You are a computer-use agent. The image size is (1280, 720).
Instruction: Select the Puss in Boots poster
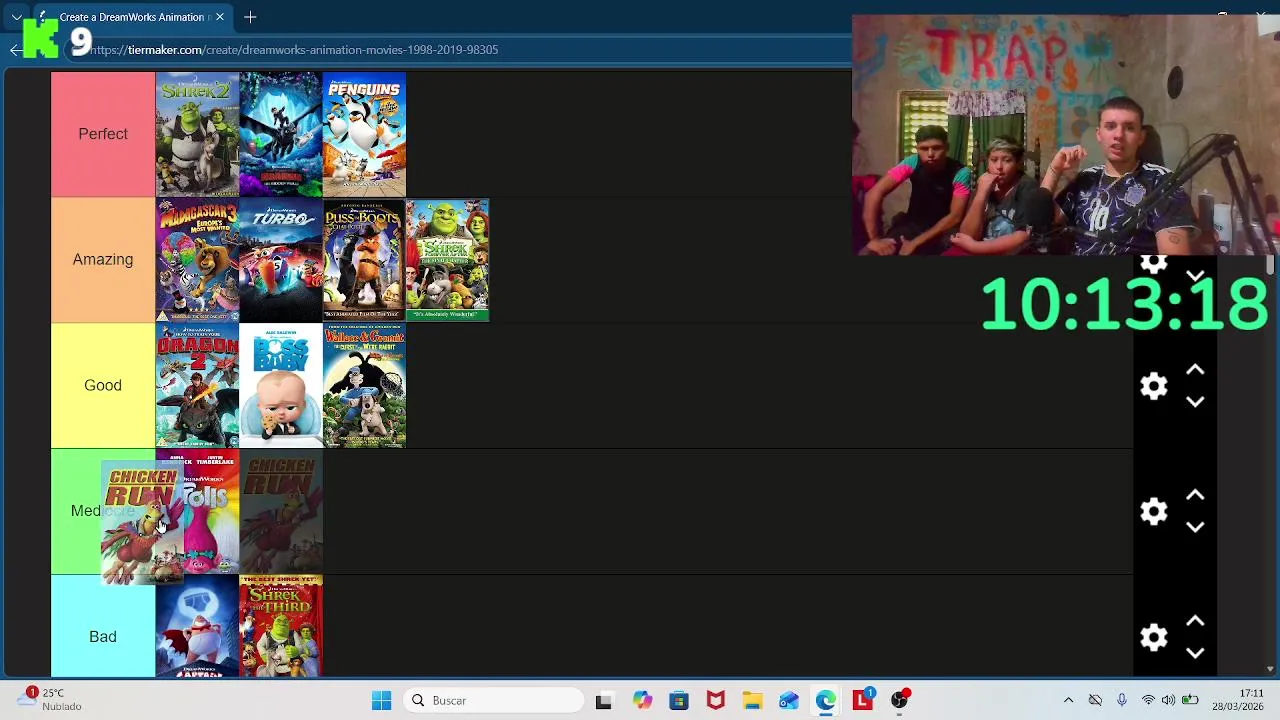click(364, 260)
